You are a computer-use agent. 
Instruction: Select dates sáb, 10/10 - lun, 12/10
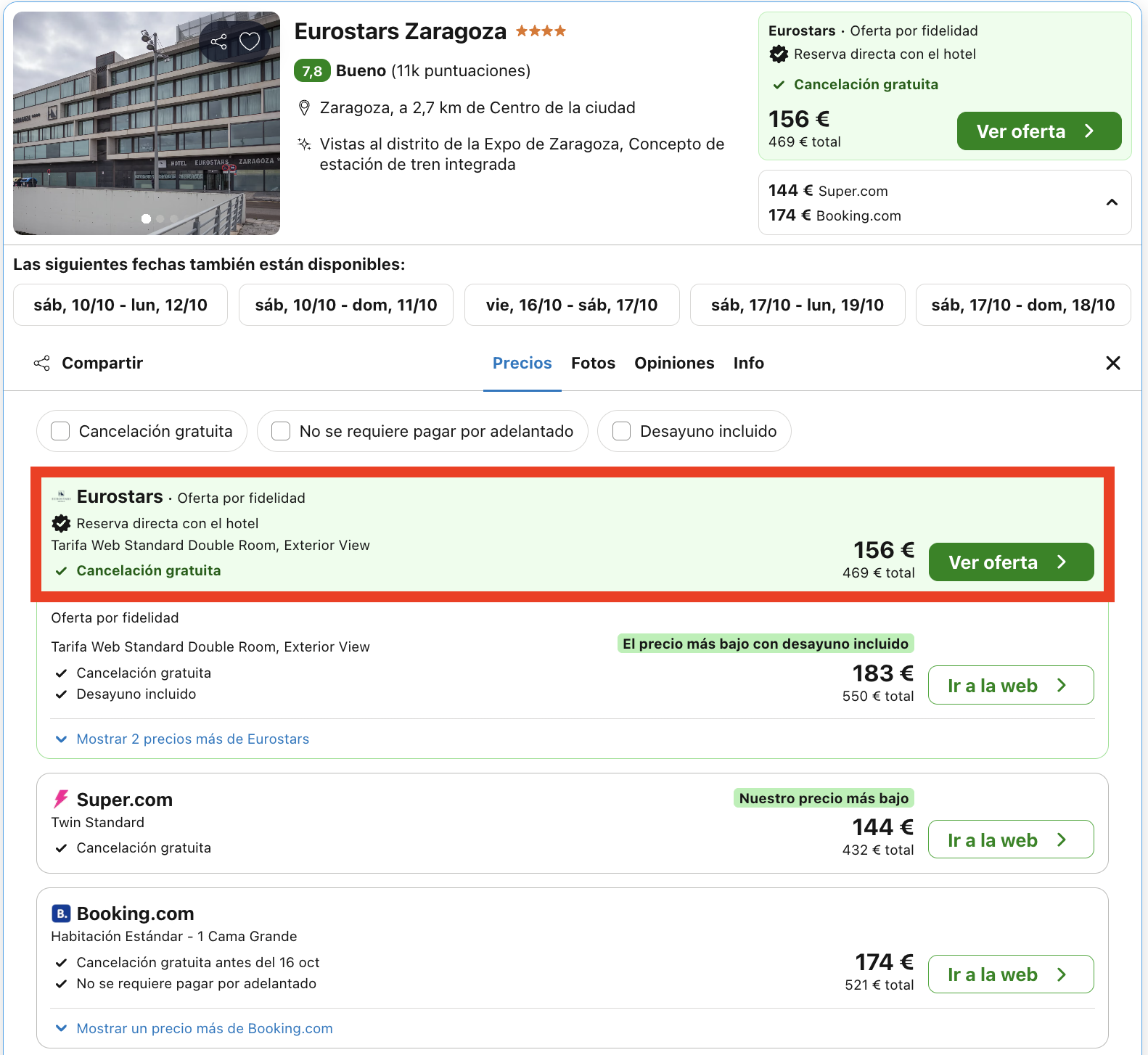[120, 305]
